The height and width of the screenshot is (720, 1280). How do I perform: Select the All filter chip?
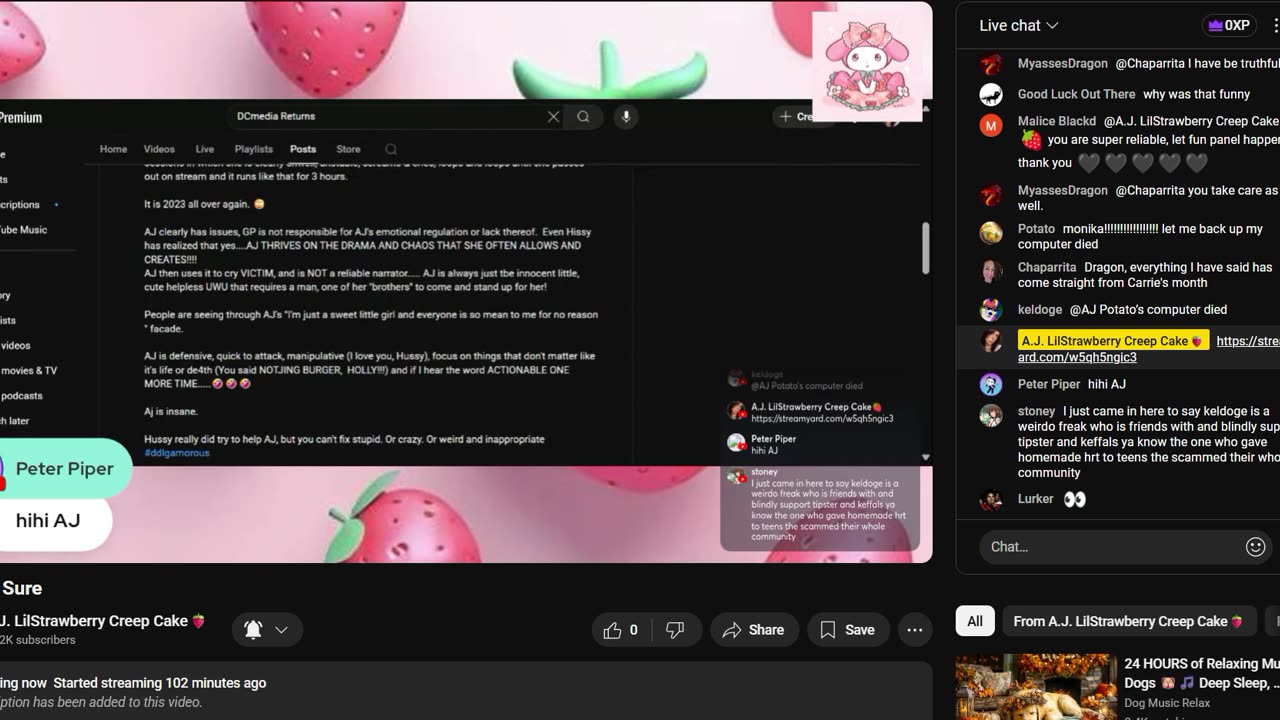tap(975, 621)
